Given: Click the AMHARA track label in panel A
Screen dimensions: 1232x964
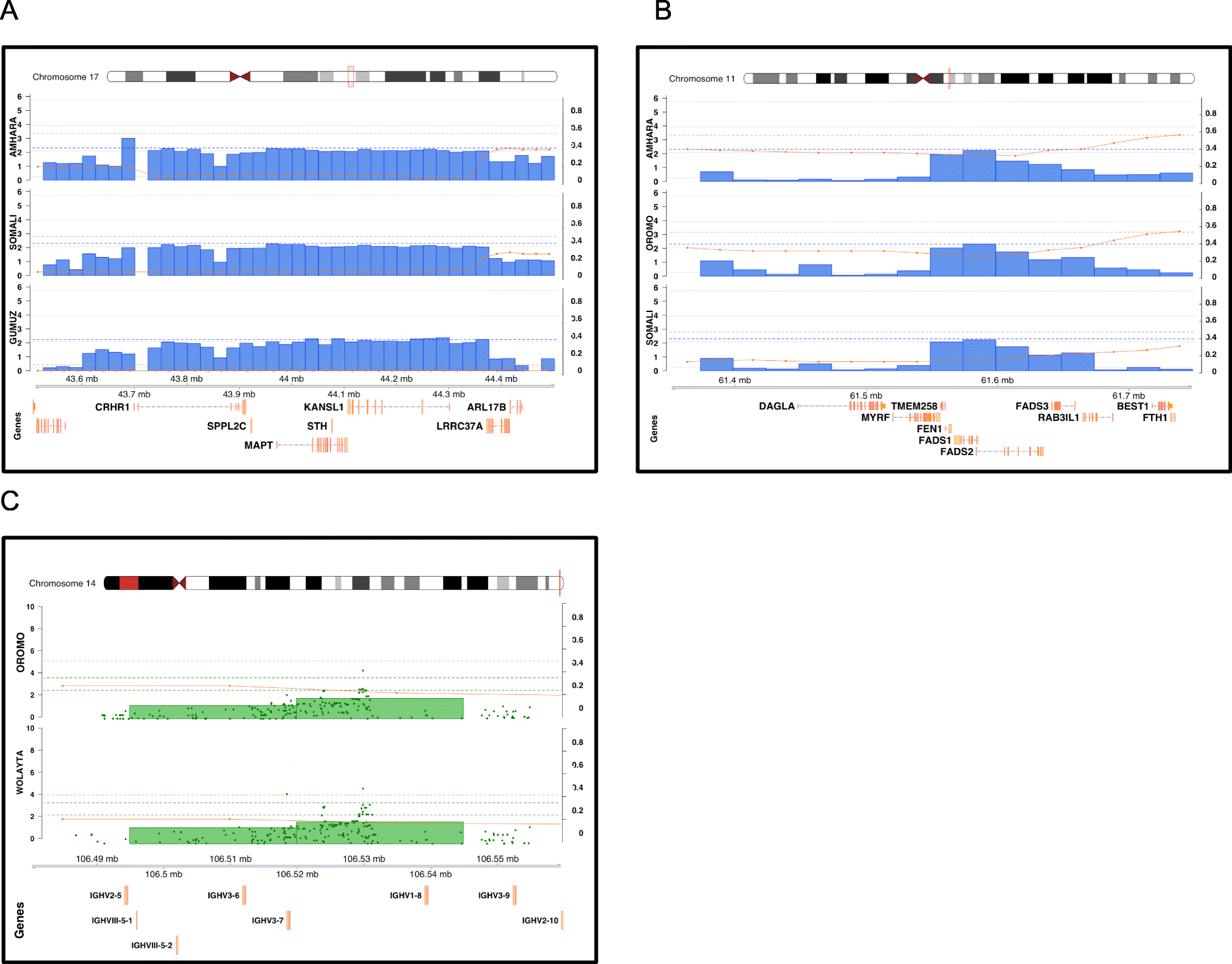Looking at the screenshot, I should tap(13, 137).
